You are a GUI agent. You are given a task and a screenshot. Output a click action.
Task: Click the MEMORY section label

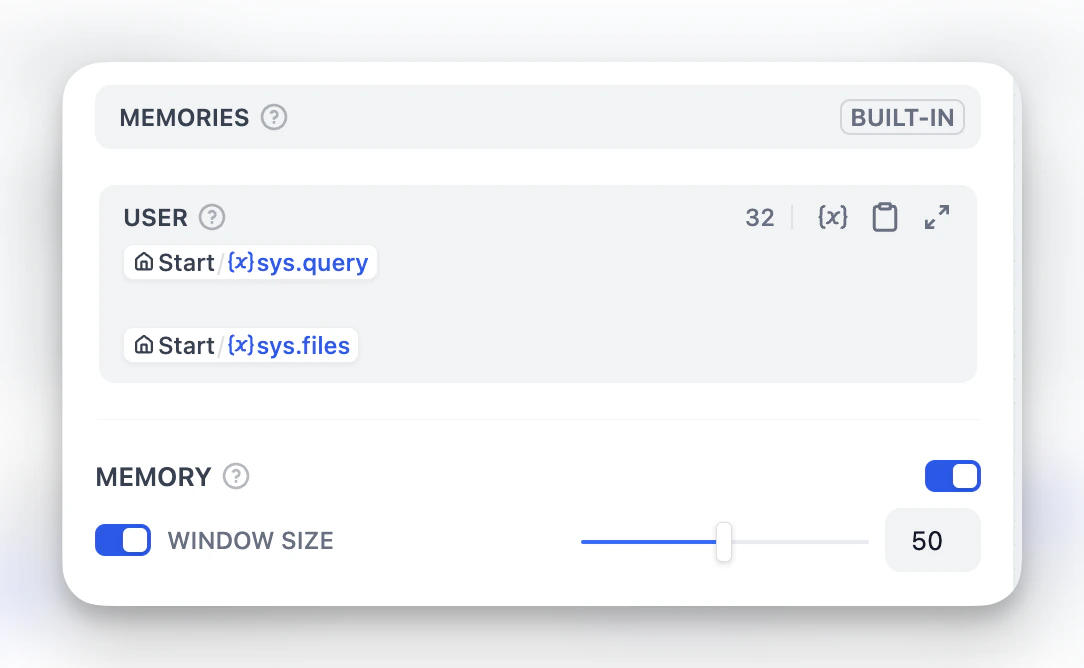click(153, 477)
